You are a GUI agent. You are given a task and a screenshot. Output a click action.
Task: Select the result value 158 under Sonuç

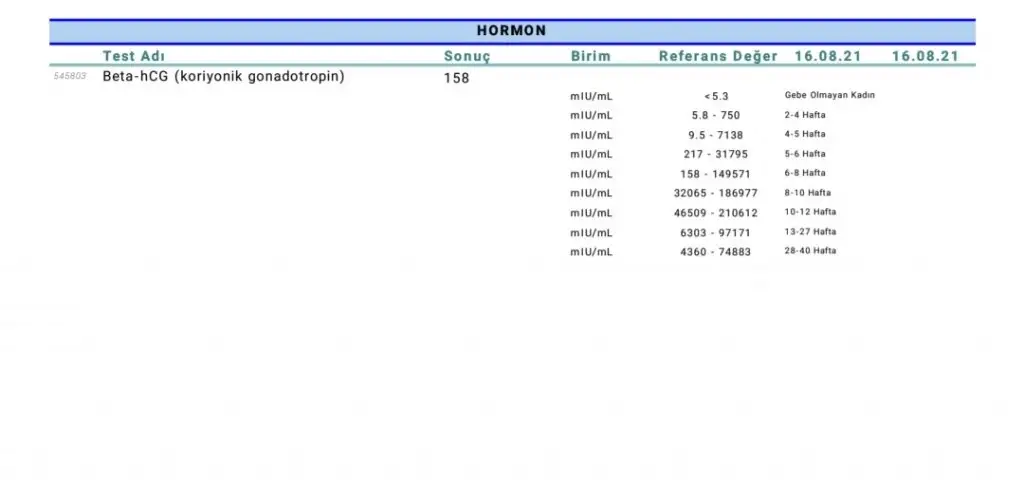point(456,78)
